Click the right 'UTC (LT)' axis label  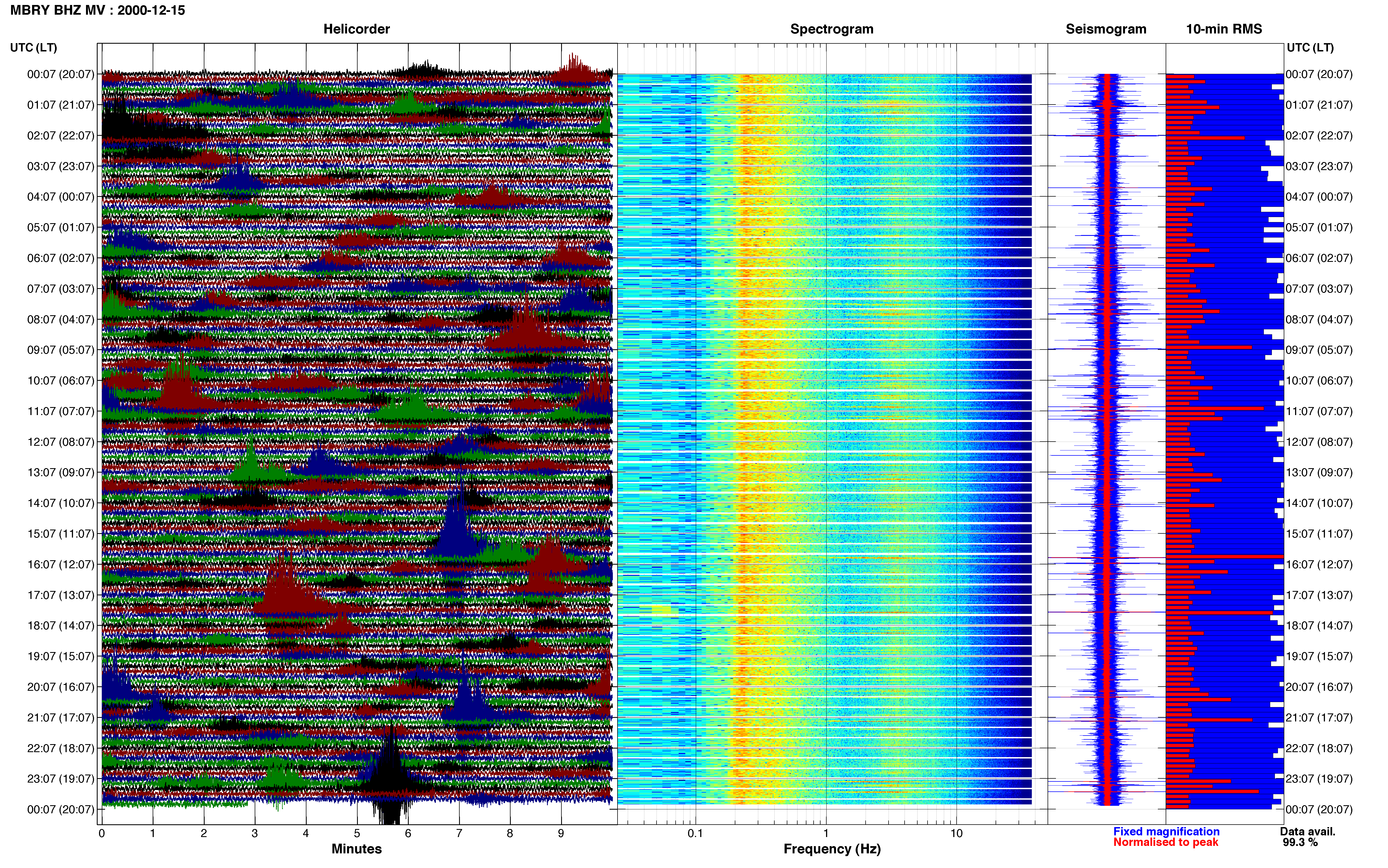click(1310, 47)
